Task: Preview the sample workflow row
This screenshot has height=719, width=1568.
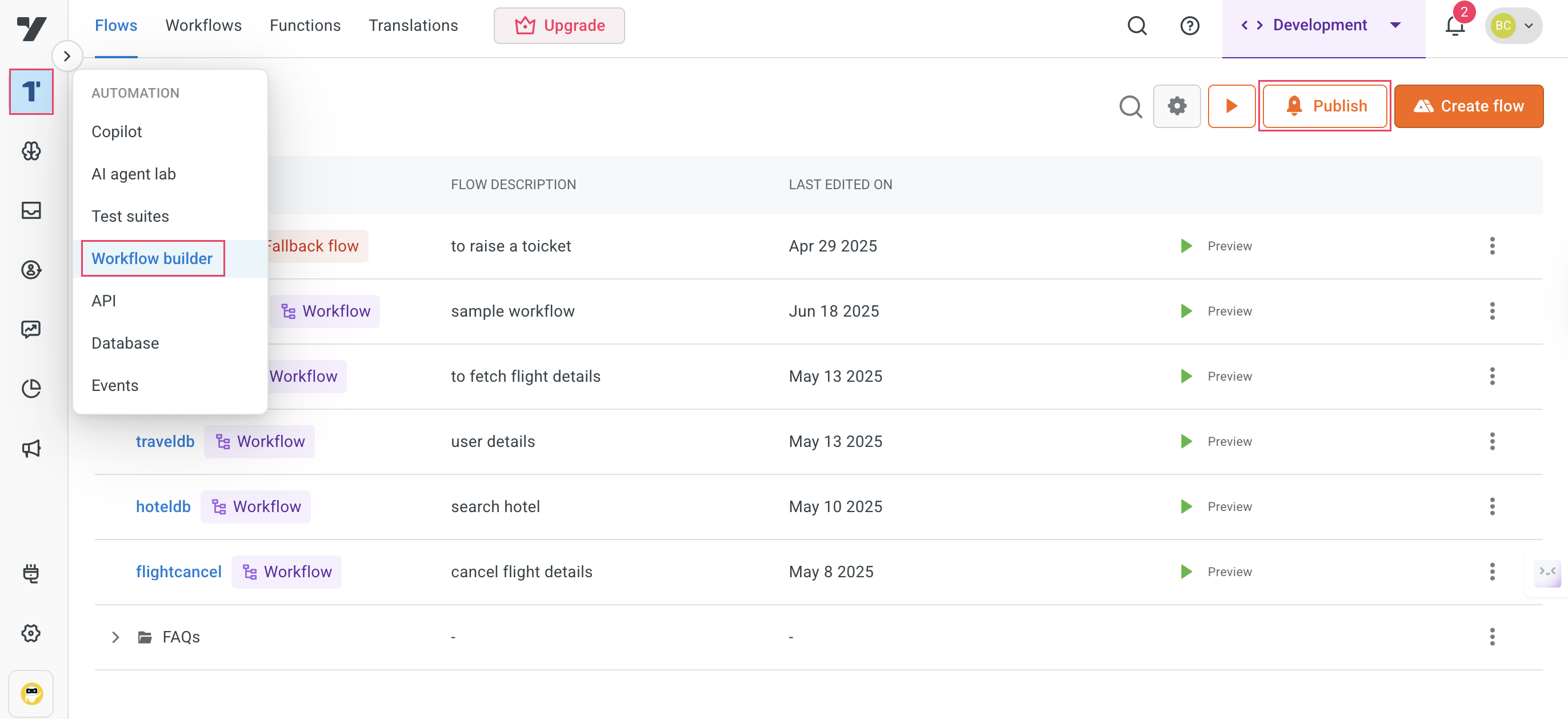Action: pyautogui.click(x=1215, y=311)
